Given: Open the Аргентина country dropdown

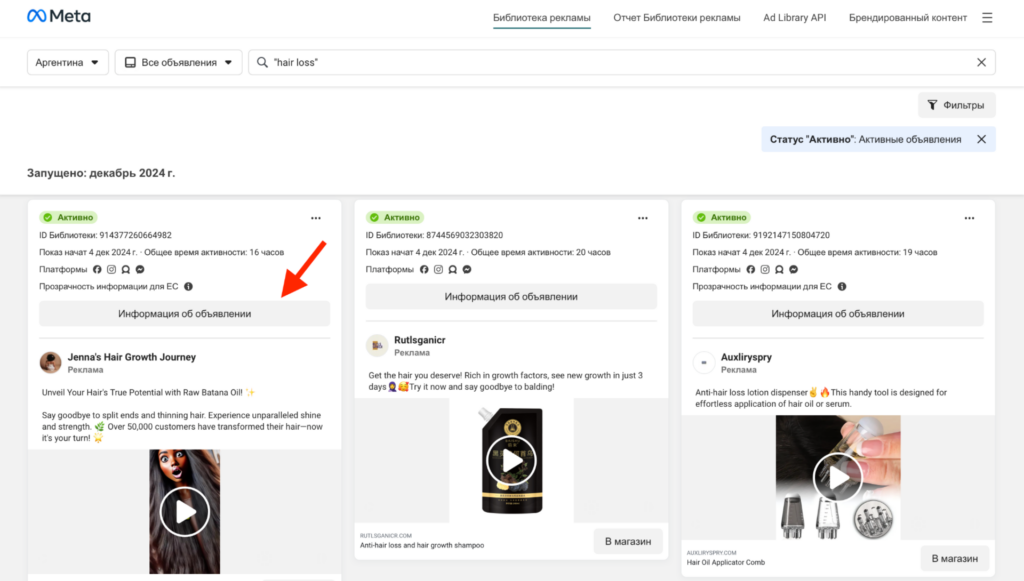Looking at the screenshot, I should coord(67,62).
